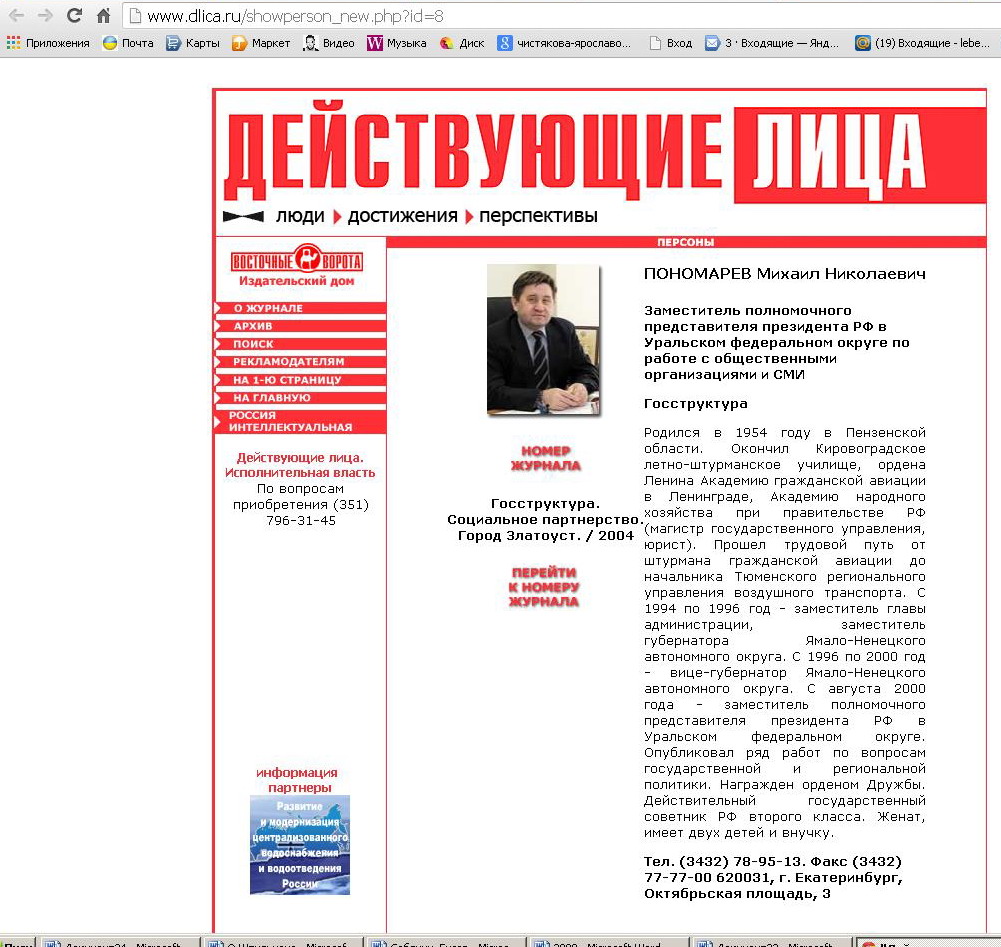Click the НОМЕР ЖУРНАЛА label
Viewport: 1001px width, 947px height.
(x=545, y=458)
